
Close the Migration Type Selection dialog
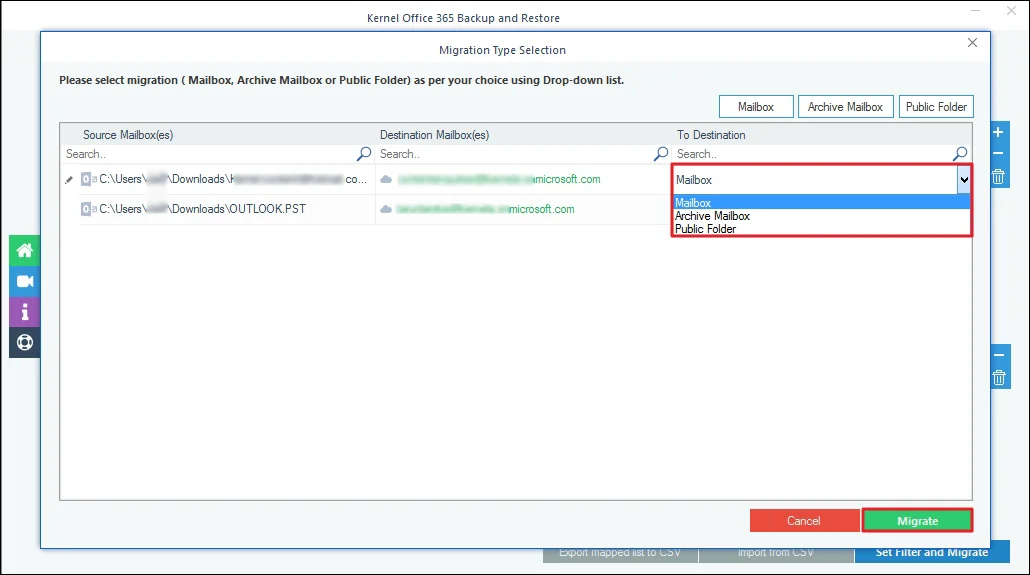point(972,43)
